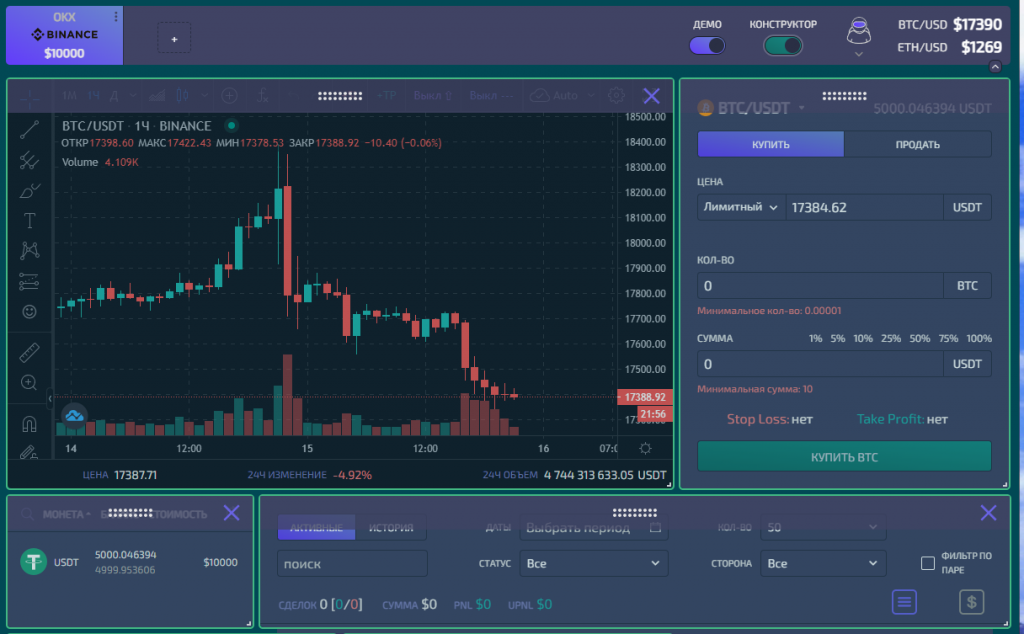
Task: Click the lock drawings pencil icon
Action: [29, 452]
